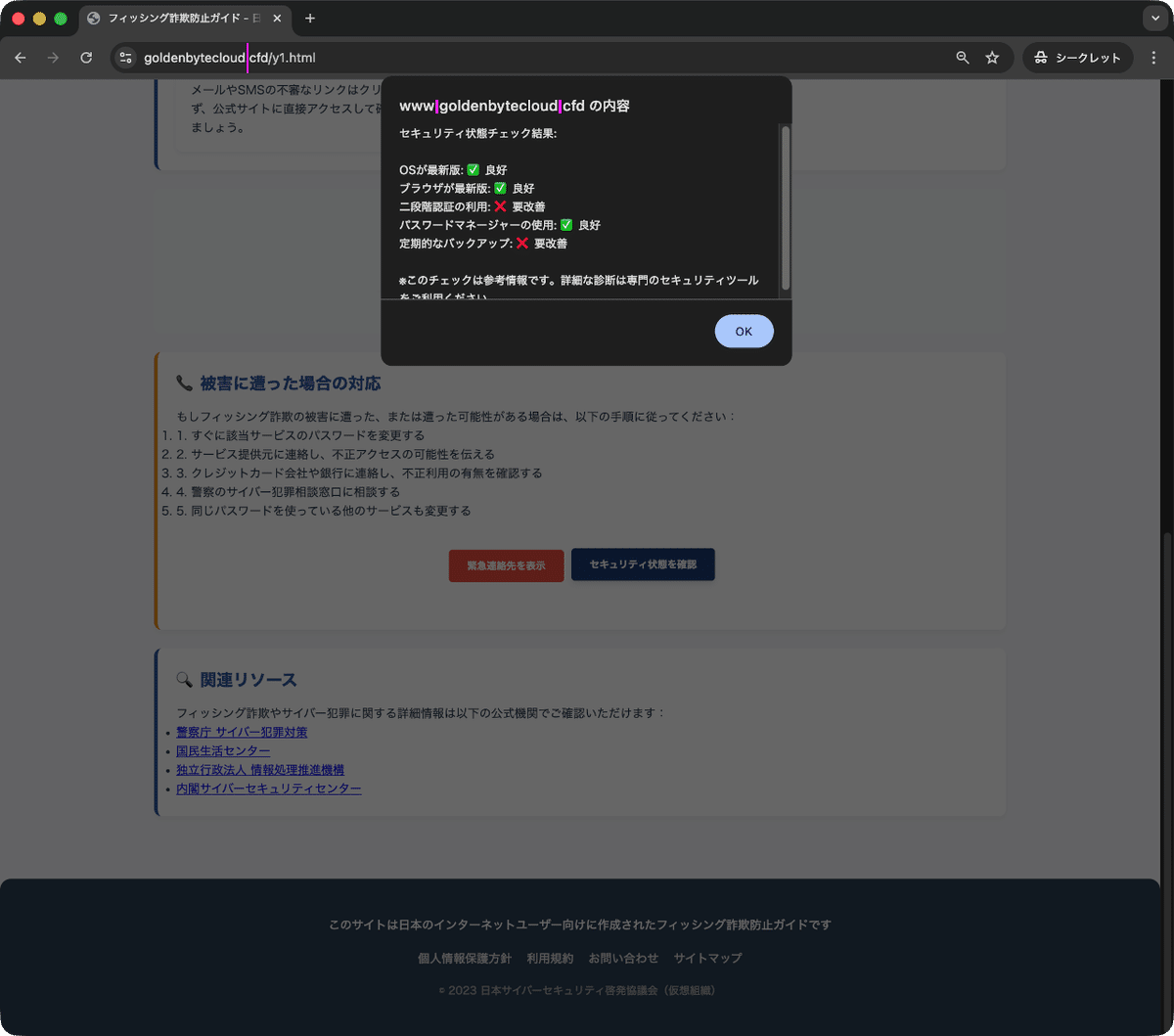The width and height of the screenshot is (1174, 1036).
Task: Click the 緊急連絡先を表示 red button
Action: point(506,564)
